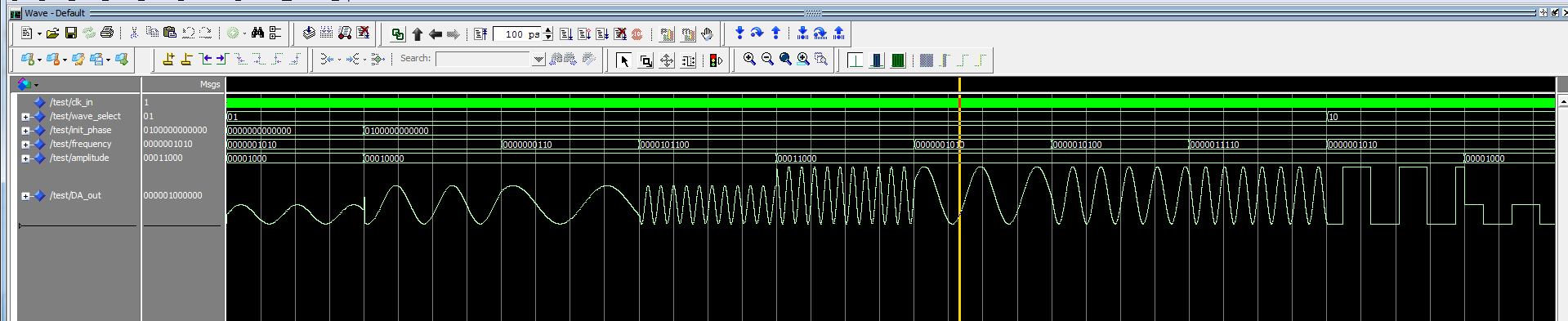Image resolution: width=1568 pixels, height=321 pixels.
Task: Click the Step Out blue up arrow
Action: (x=775, y=33)
